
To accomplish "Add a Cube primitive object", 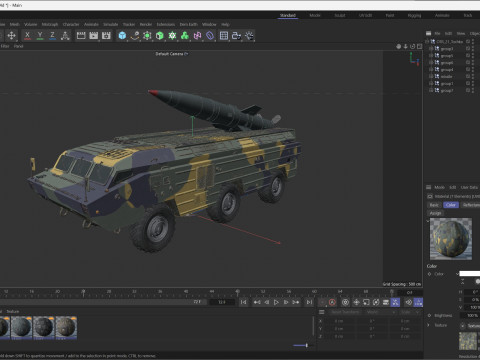I will [x=122, y=35].
